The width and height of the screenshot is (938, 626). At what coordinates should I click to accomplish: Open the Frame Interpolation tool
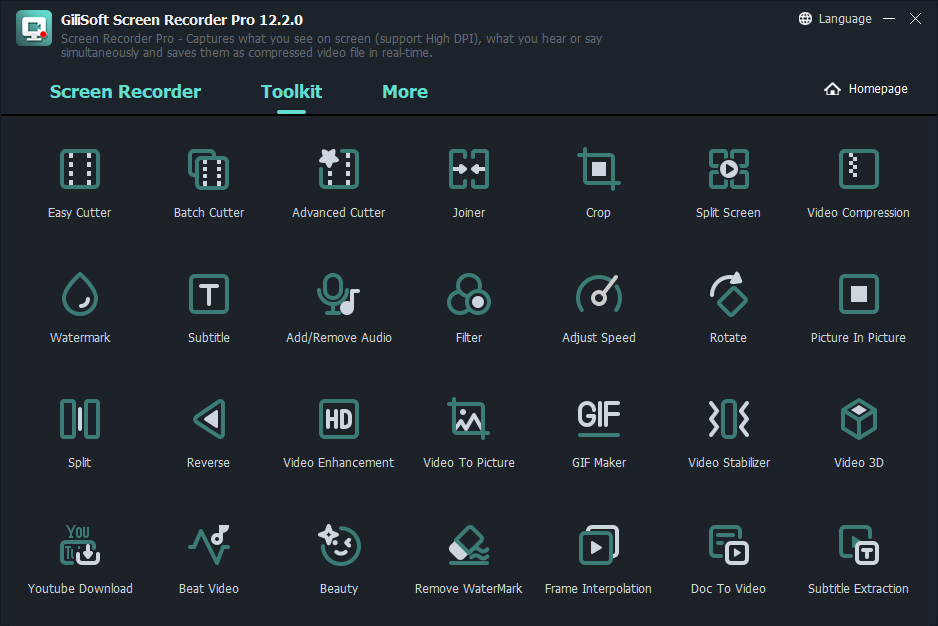click(598, 556)
